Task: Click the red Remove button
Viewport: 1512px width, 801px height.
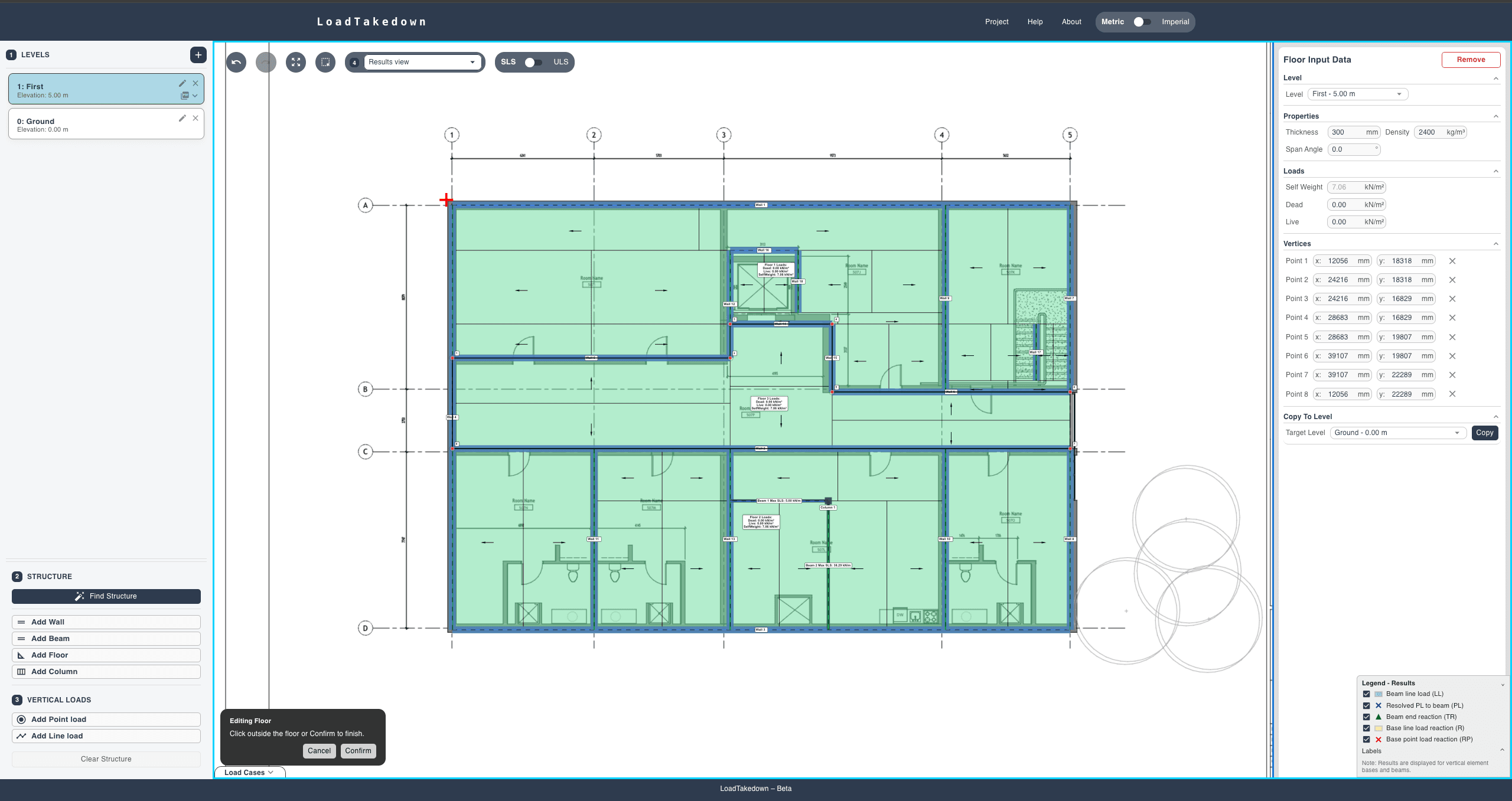Action: tap(1471, 60)
